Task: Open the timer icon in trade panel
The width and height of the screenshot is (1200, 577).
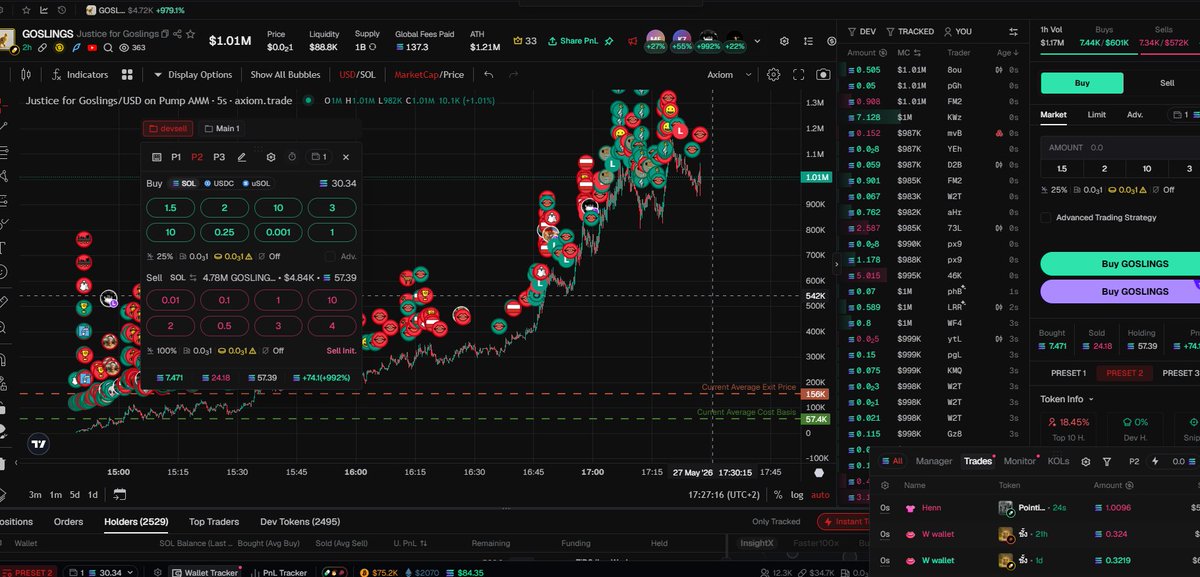Action: click(292, 157)
